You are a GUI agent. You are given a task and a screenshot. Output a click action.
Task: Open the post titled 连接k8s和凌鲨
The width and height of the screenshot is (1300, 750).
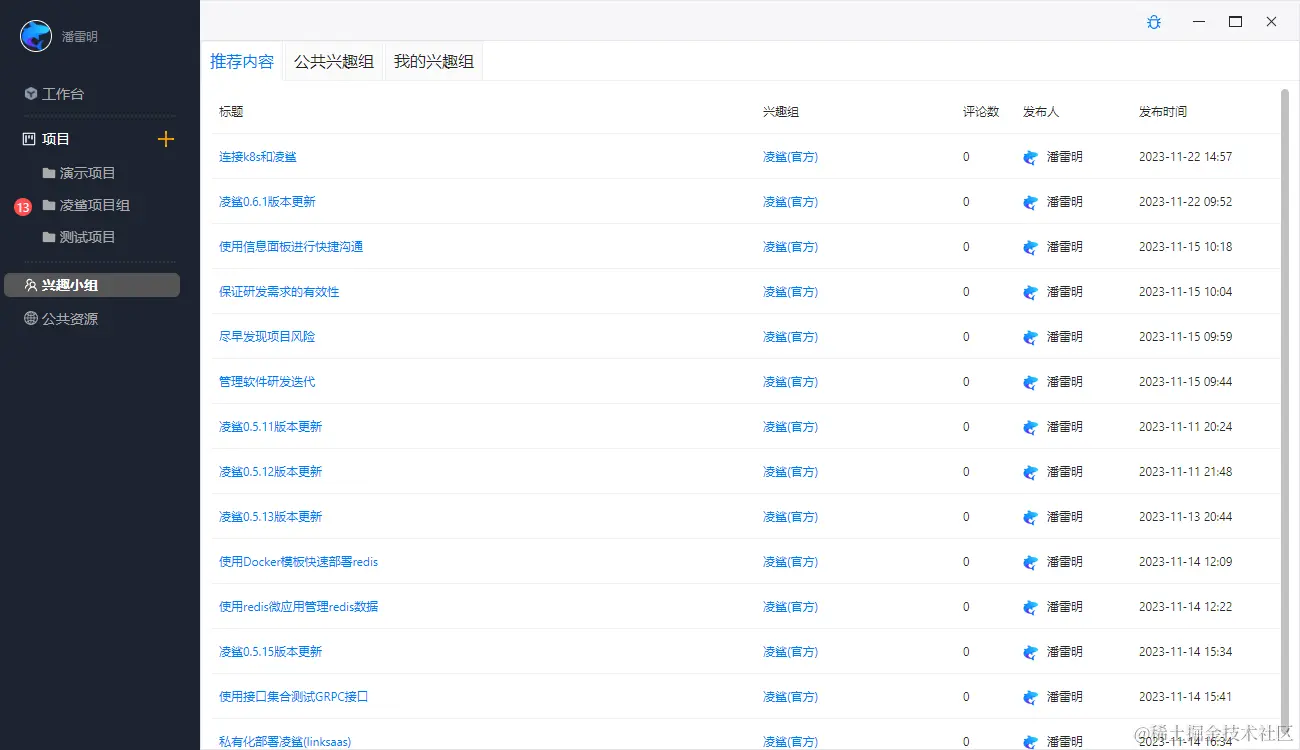pyautogui.click(x=258, y=157)
